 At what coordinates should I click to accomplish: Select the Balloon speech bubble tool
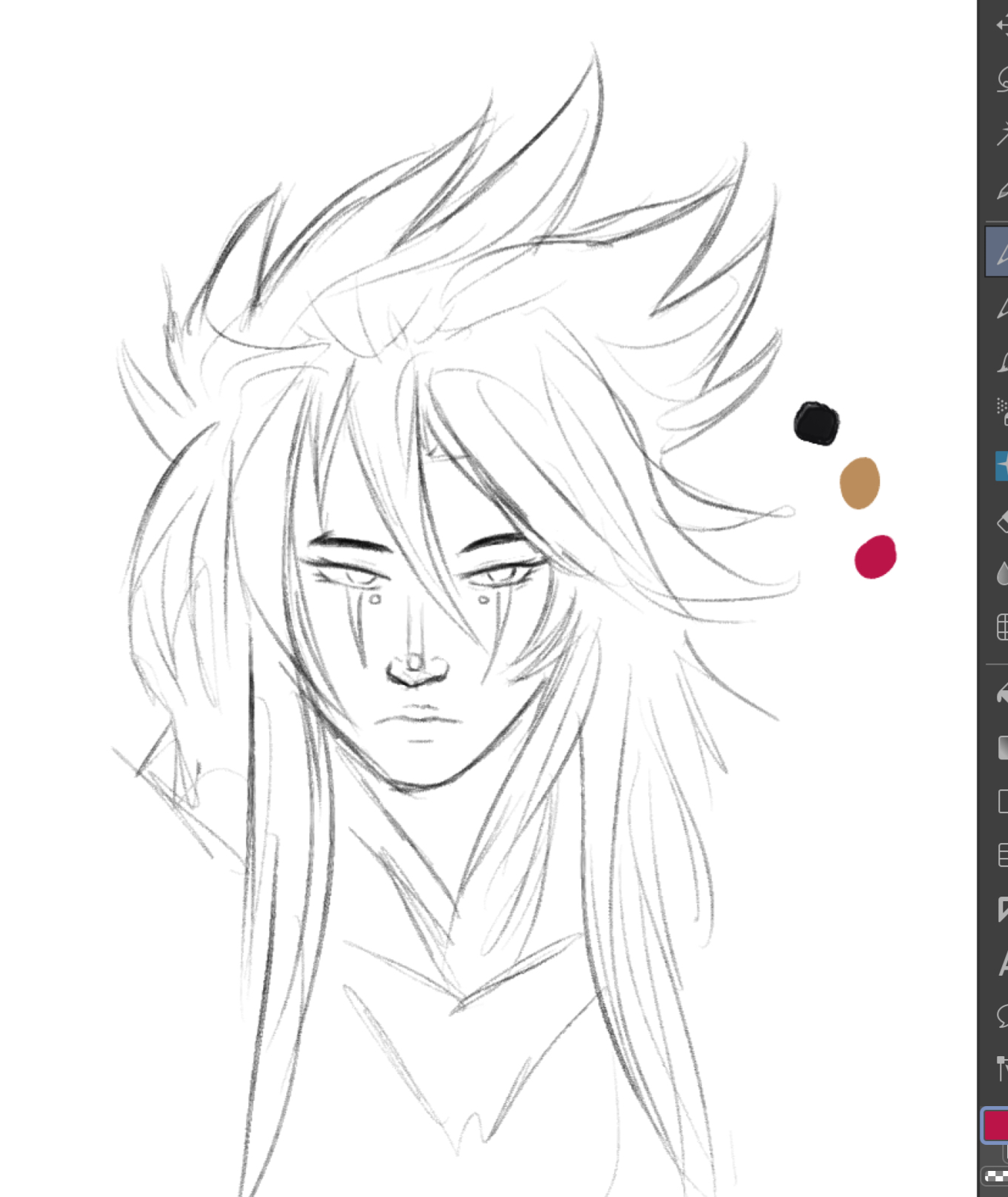click(x=1001, y=1016)
